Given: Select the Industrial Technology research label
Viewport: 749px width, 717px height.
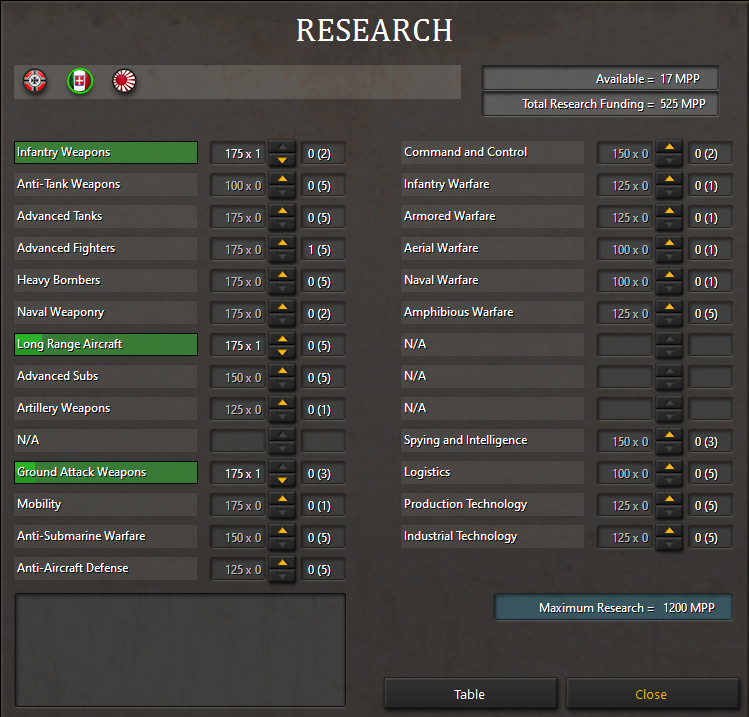Looking at the screenshot, I should tap(492, 536).
